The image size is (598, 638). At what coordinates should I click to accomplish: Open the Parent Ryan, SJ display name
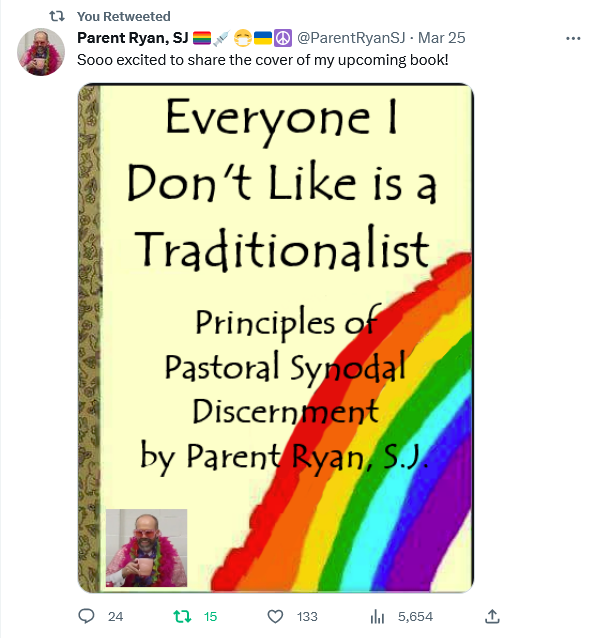(133, 38)
